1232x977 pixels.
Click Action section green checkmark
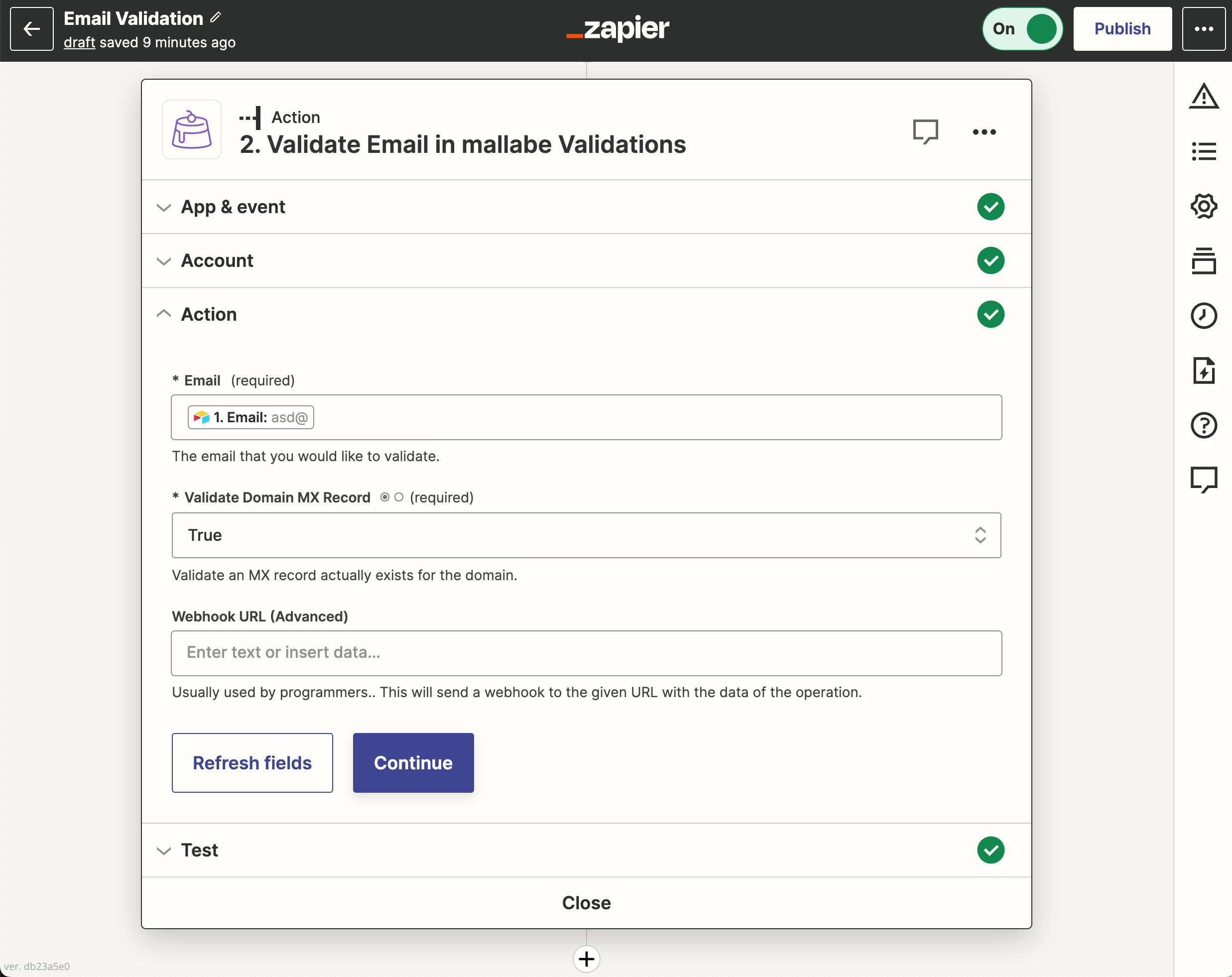click(990, 314)
